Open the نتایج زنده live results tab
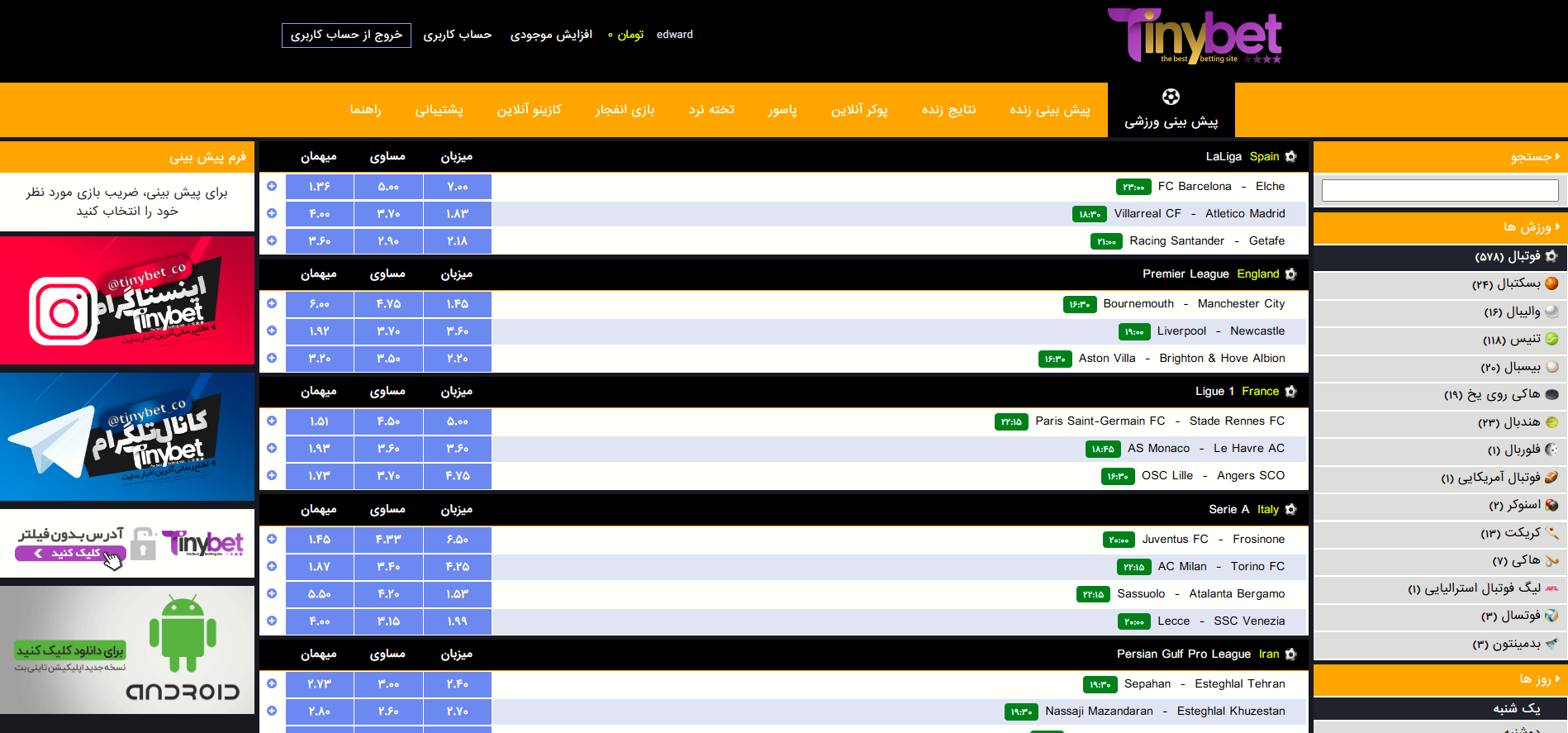 949,109
